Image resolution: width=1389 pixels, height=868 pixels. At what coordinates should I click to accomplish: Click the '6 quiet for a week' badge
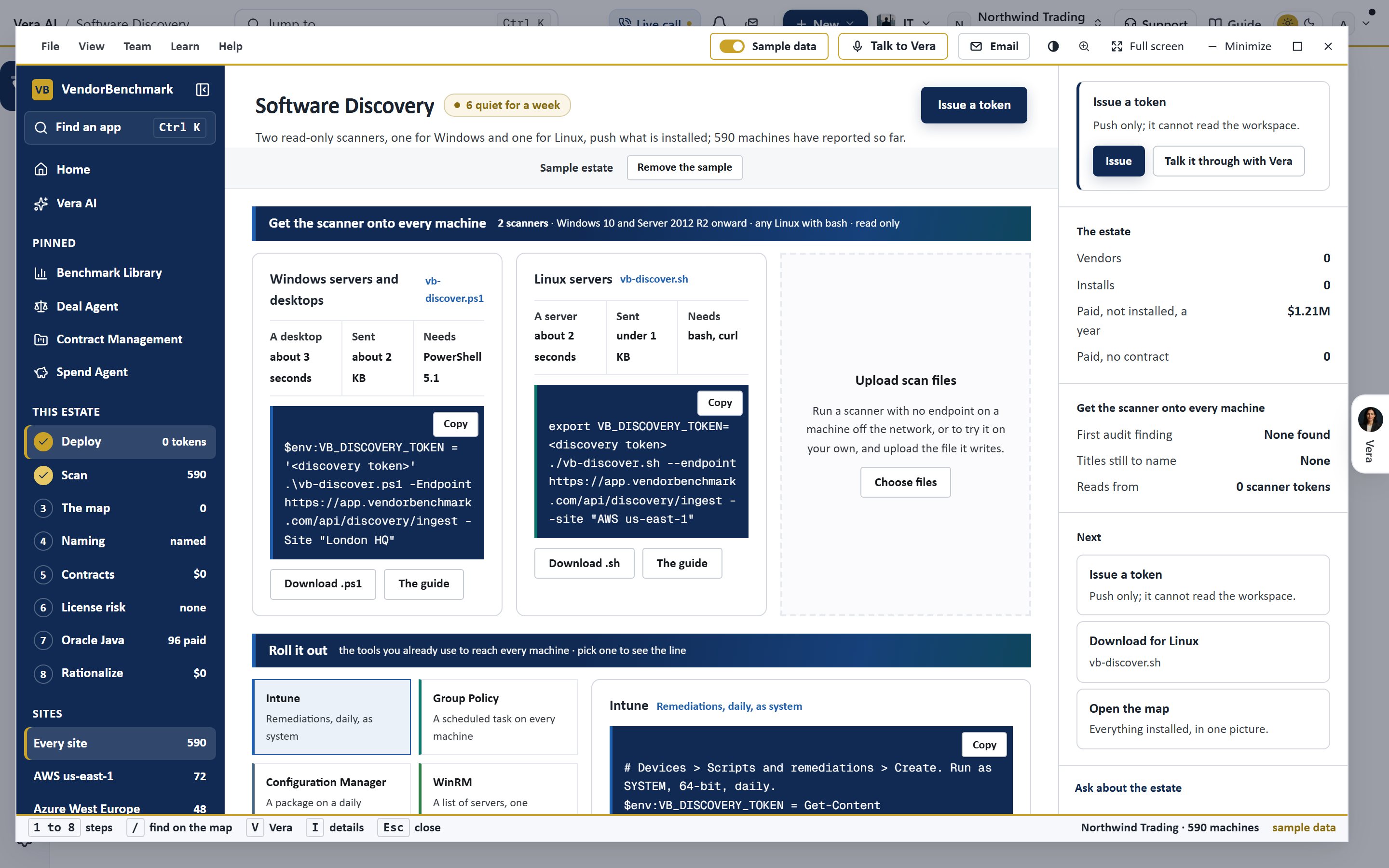click(507, 105)
